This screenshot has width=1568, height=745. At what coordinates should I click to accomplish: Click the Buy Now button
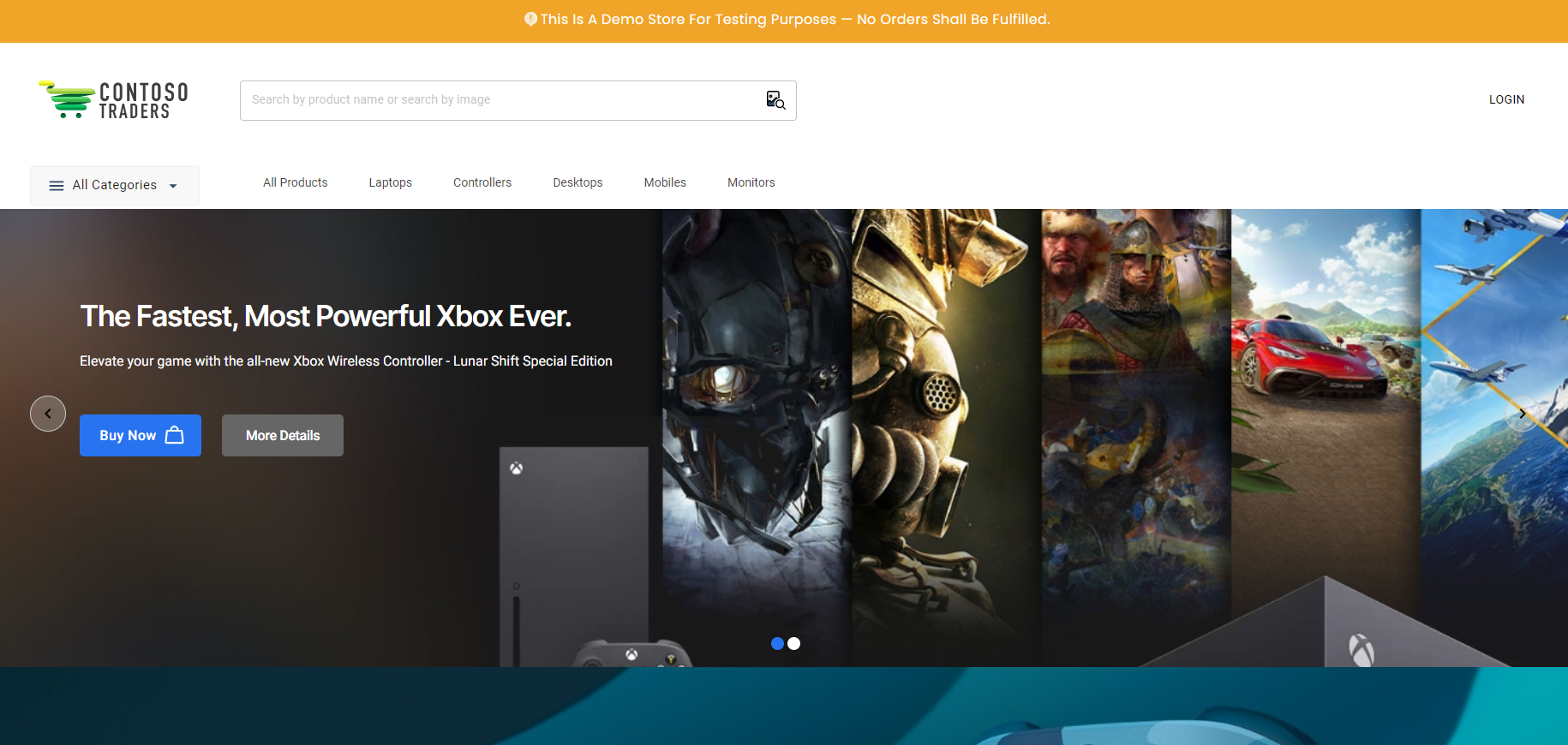tap(141, 435)
